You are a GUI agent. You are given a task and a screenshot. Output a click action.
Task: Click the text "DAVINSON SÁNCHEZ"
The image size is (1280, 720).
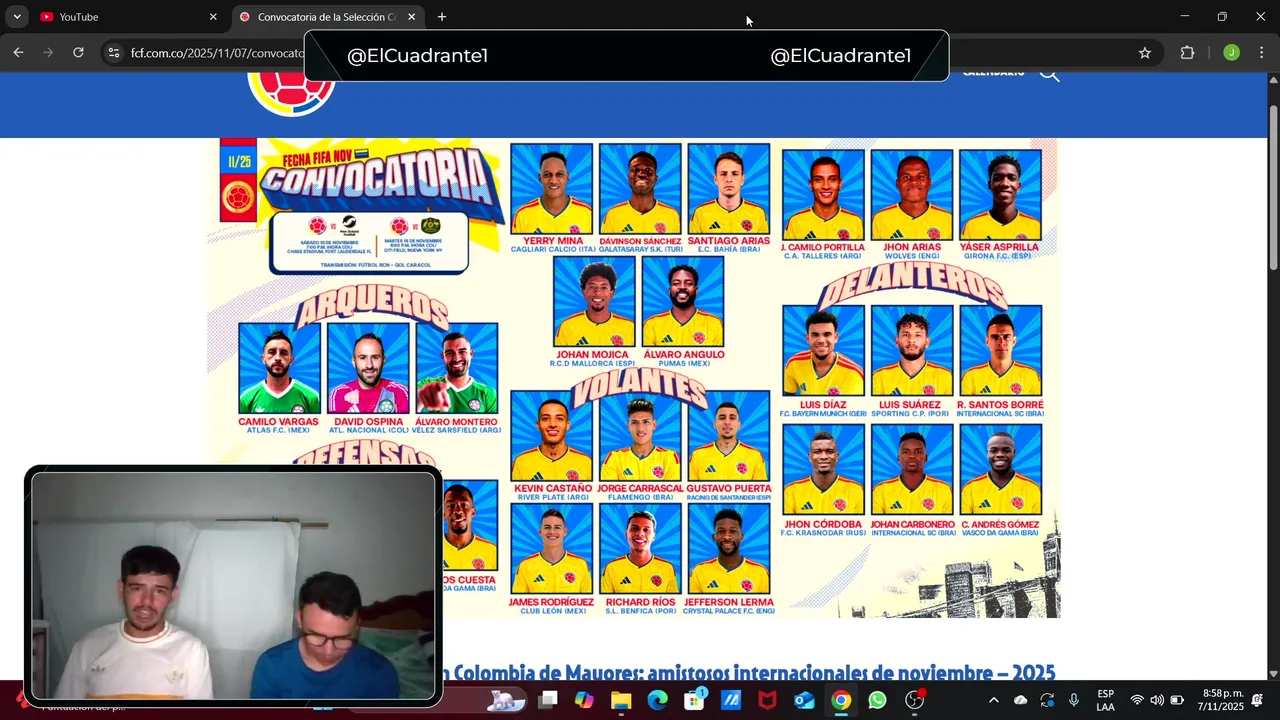[x=641, y=241]
